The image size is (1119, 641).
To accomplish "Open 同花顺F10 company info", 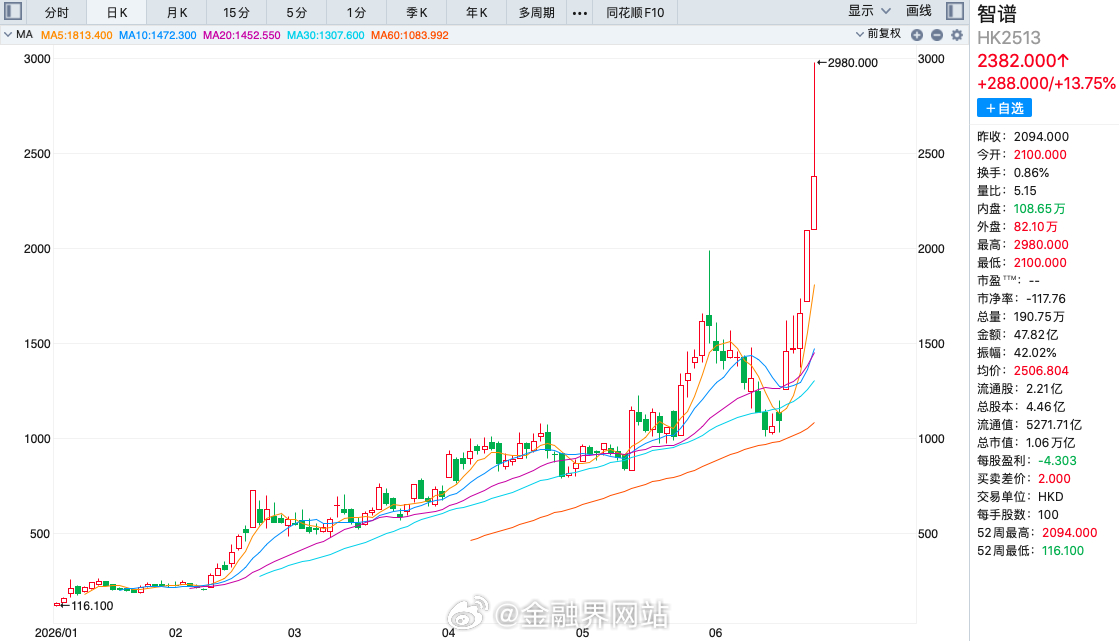I will tap(634, 13).
